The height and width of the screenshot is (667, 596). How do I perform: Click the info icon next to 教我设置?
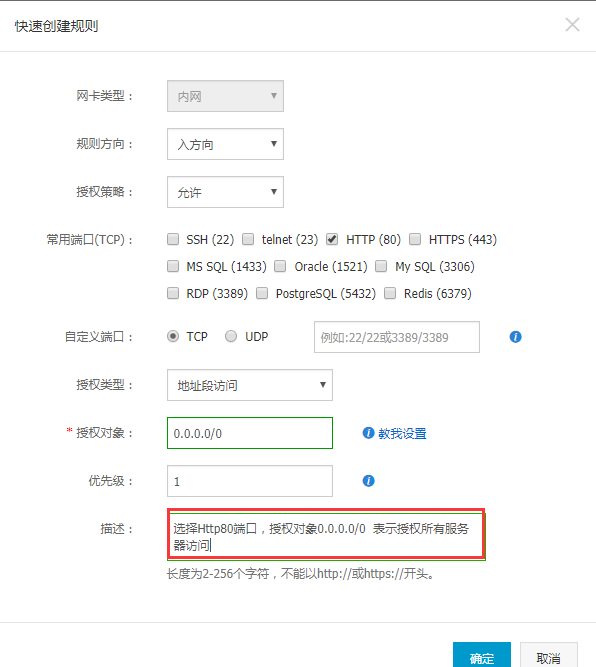click(x=368, y=433)
